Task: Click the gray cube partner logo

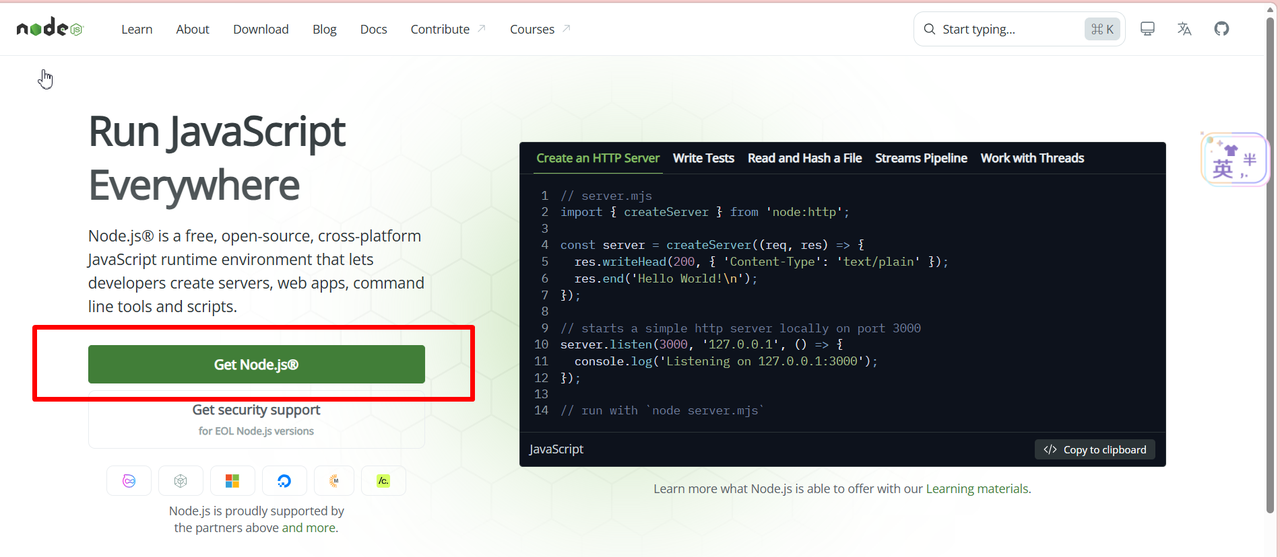Action: pyautogui.click(x=180, y=481)
